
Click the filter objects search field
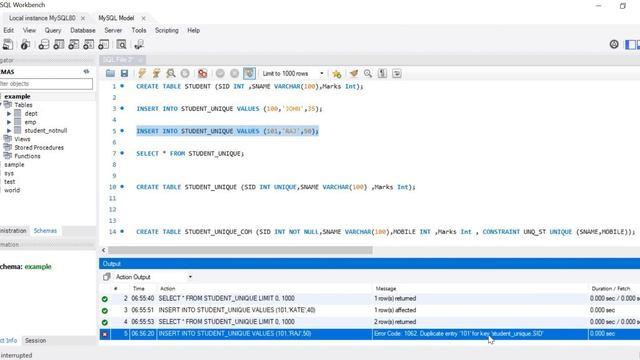pos(46,84)
